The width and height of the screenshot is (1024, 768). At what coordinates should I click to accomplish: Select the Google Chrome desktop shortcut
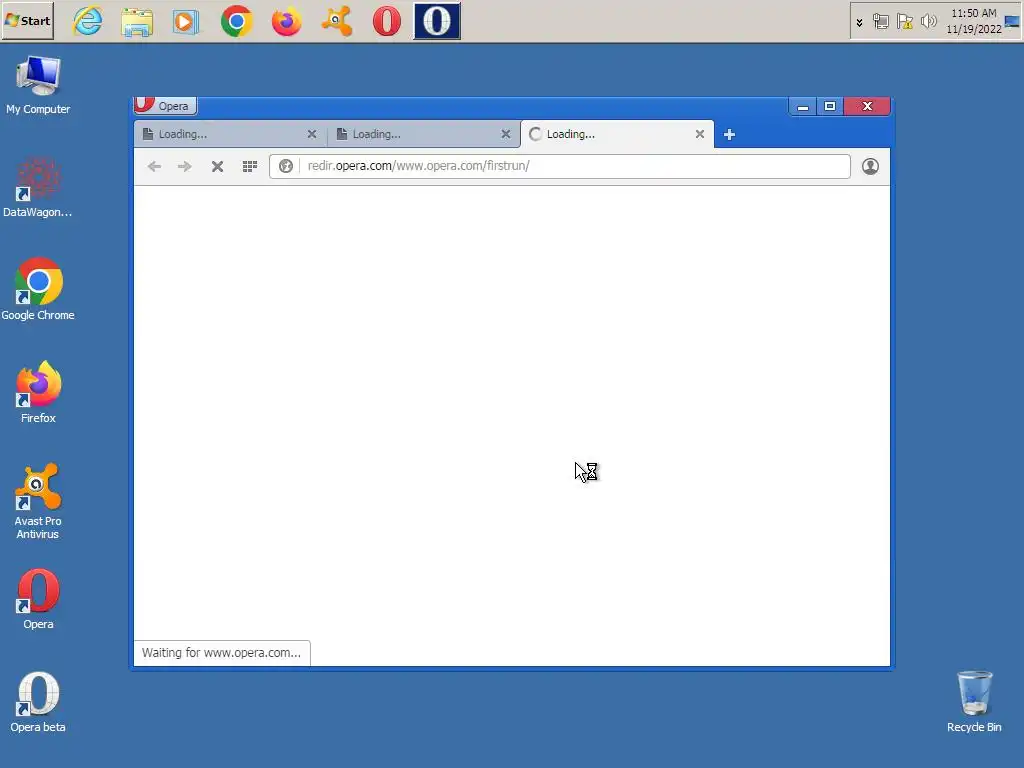coord(38,290)
